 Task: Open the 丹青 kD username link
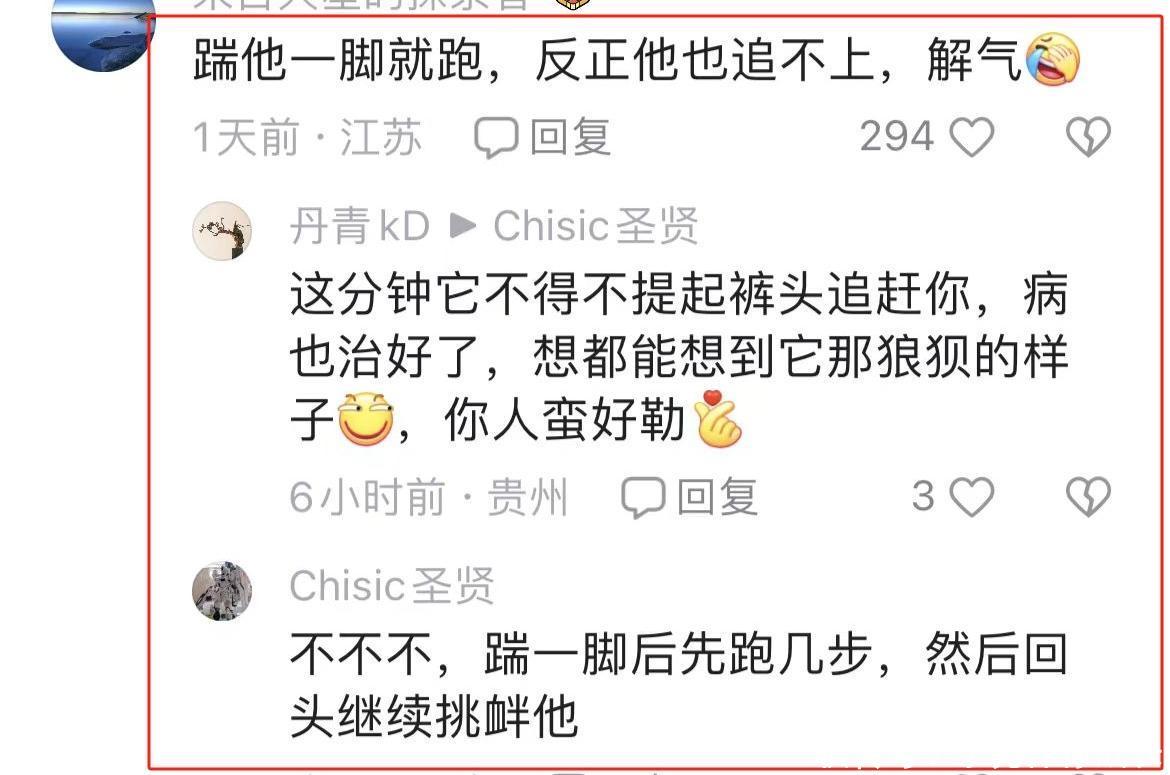coord(360,226)
